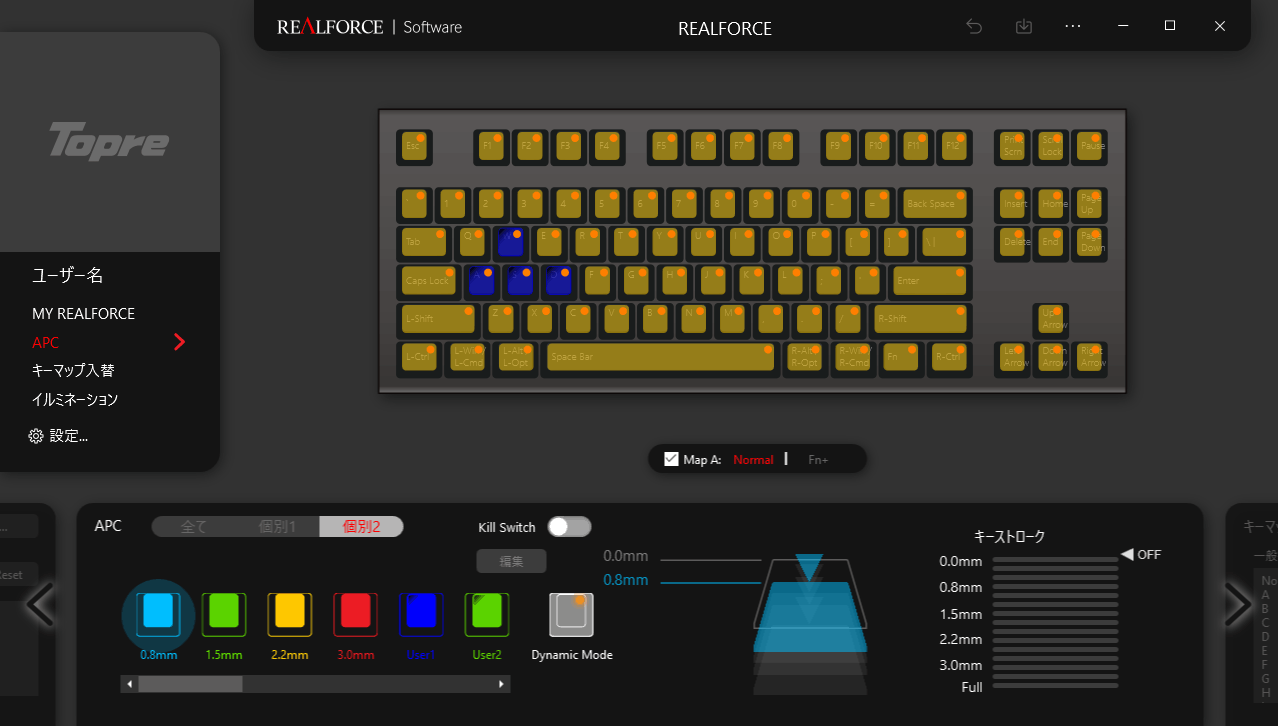This screenshot has width=1278, height=726.
Task: Uncheck the Map A checkbox
Action: (x=671, y=459)
